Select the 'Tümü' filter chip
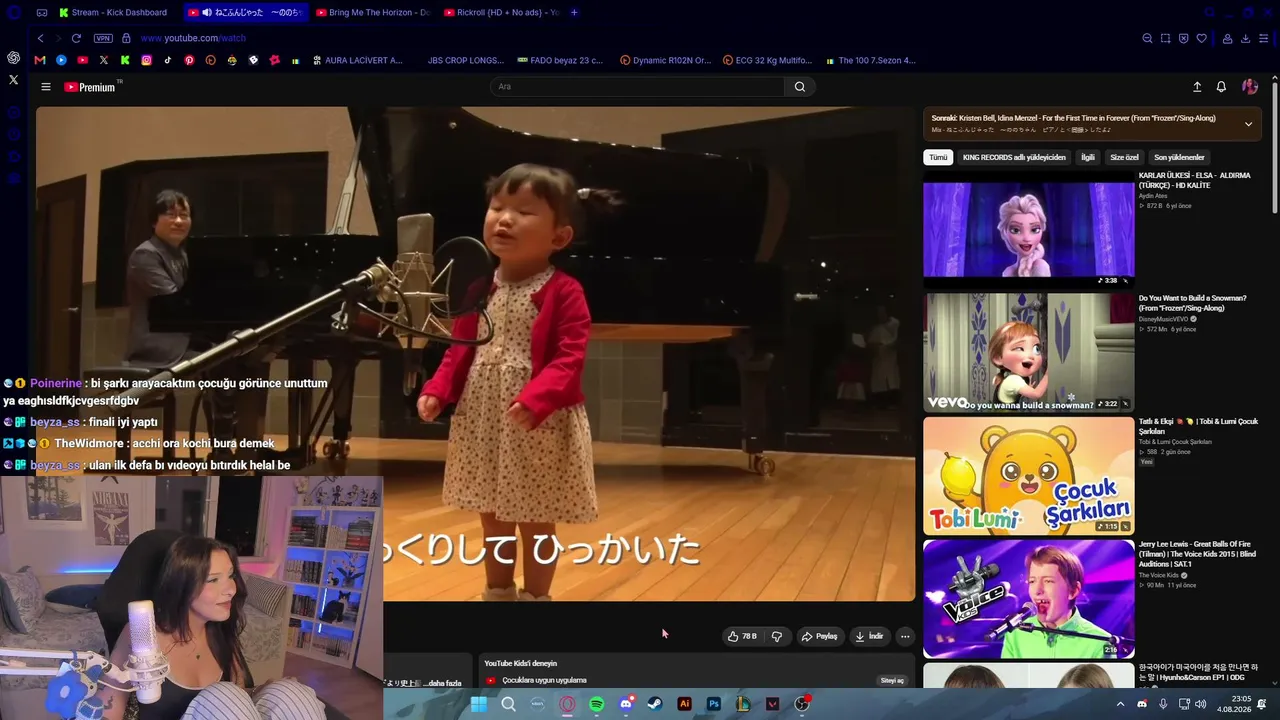1280x720 pixels. [938, 157]
